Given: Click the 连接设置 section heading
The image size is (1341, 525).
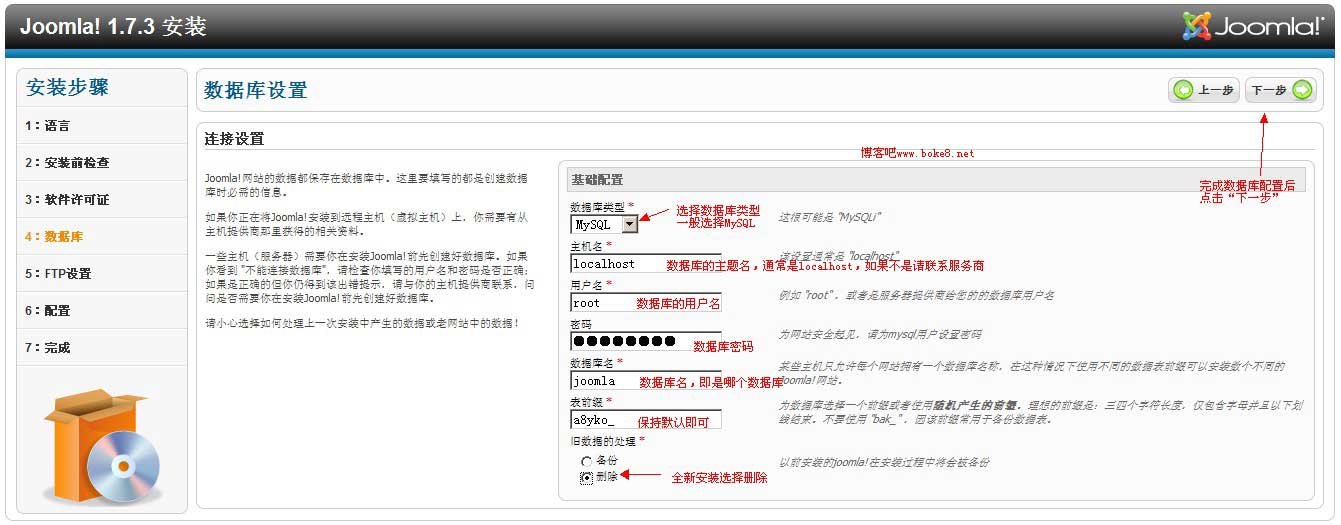Looking at the screenshot, I should click(x=234, y=138).
